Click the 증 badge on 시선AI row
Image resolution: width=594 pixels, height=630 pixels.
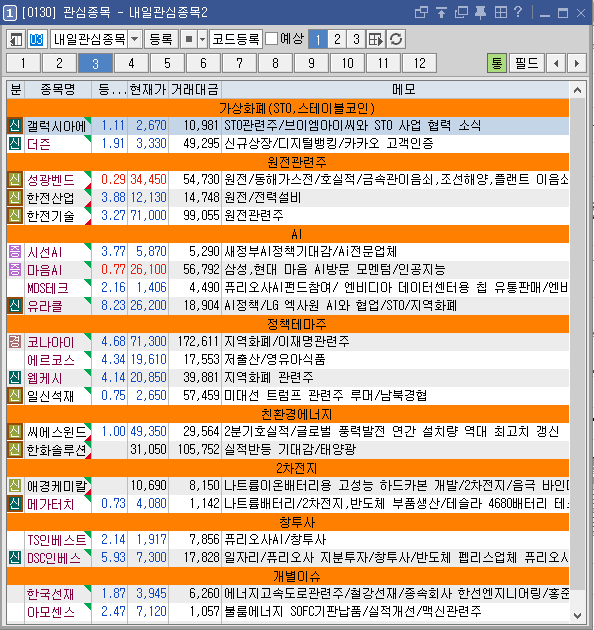tap(15, 252)
